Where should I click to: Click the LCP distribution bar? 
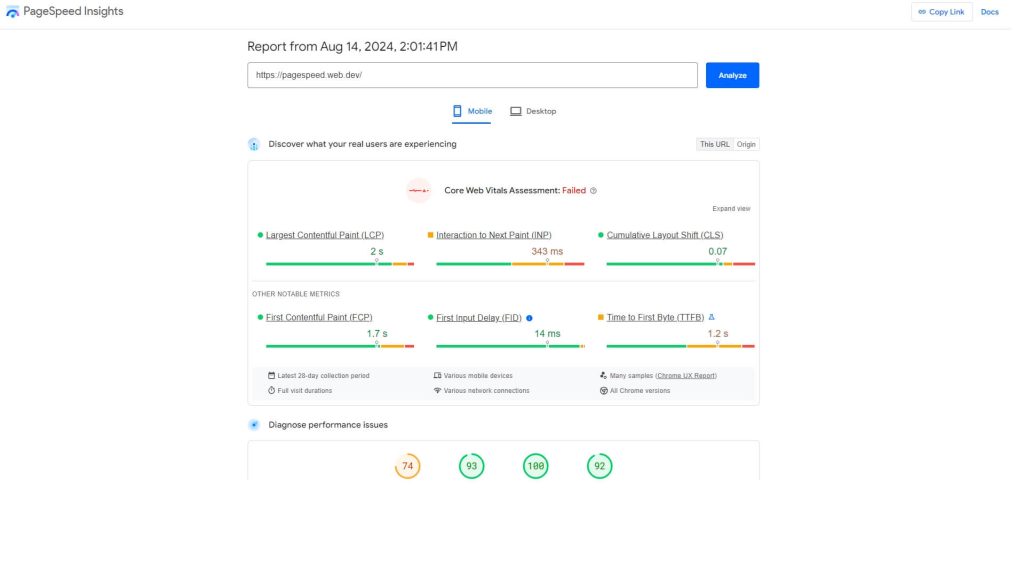pos(340,264)
